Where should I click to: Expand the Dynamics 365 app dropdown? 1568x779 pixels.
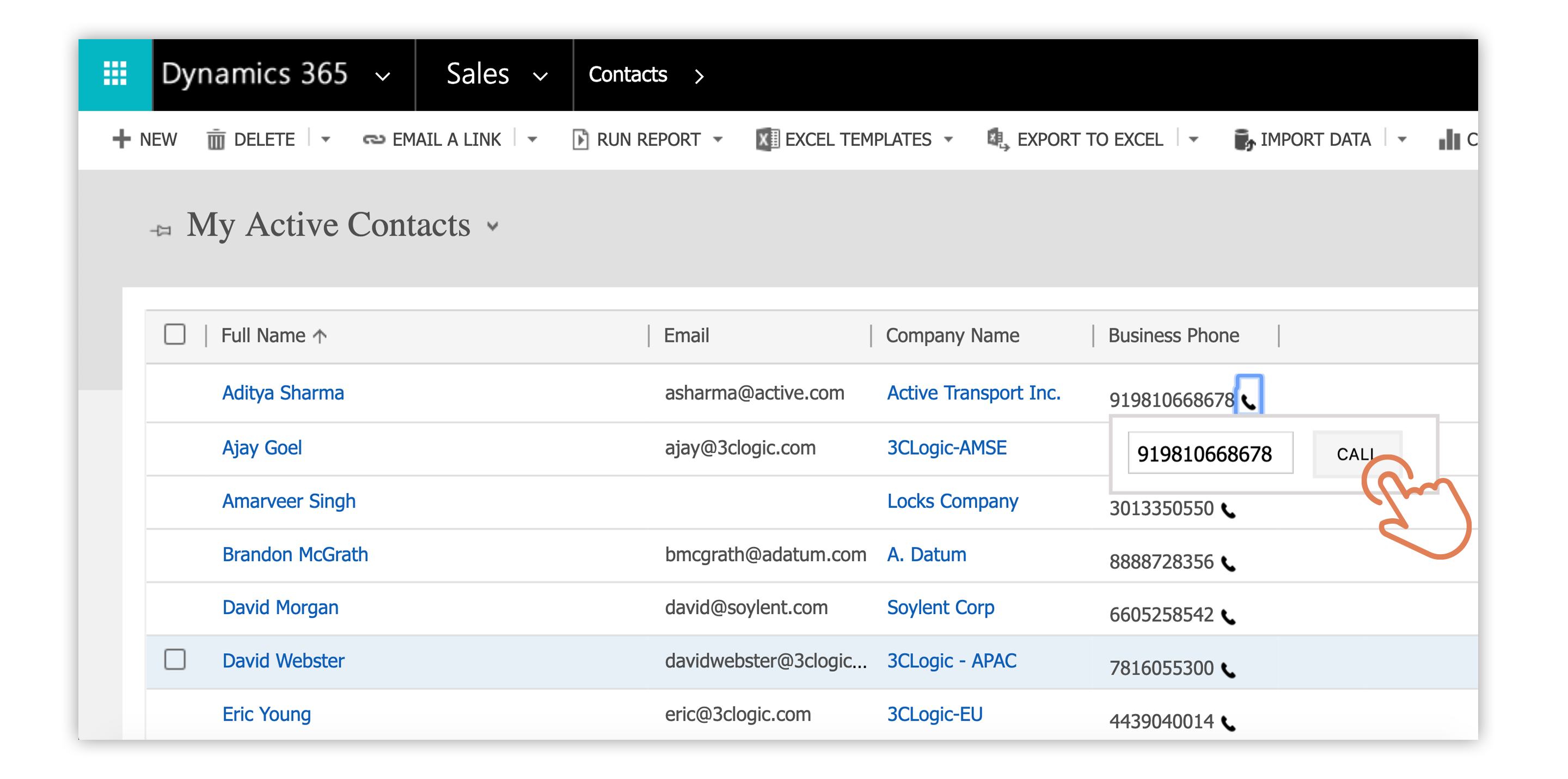point(383,76)
